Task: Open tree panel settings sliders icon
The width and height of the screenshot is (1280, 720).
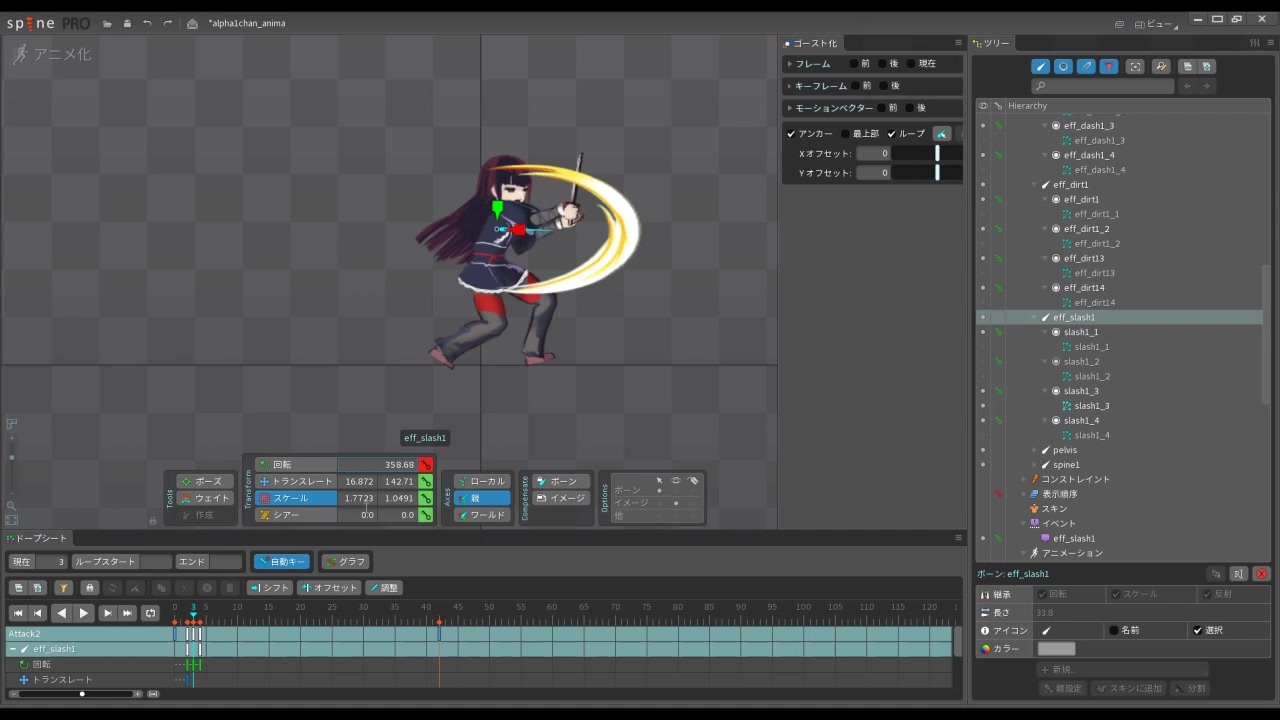Action: pyautogui.click(x=1255, y=43)
